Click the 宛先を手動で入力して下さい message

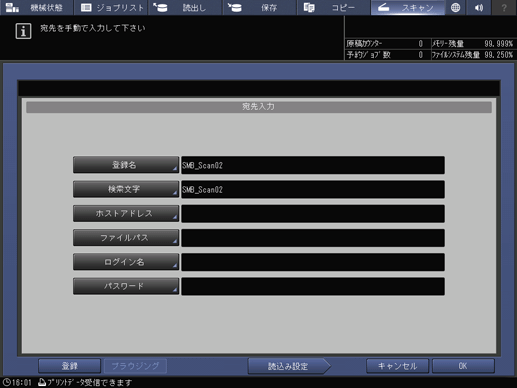(x=93, y=28)
